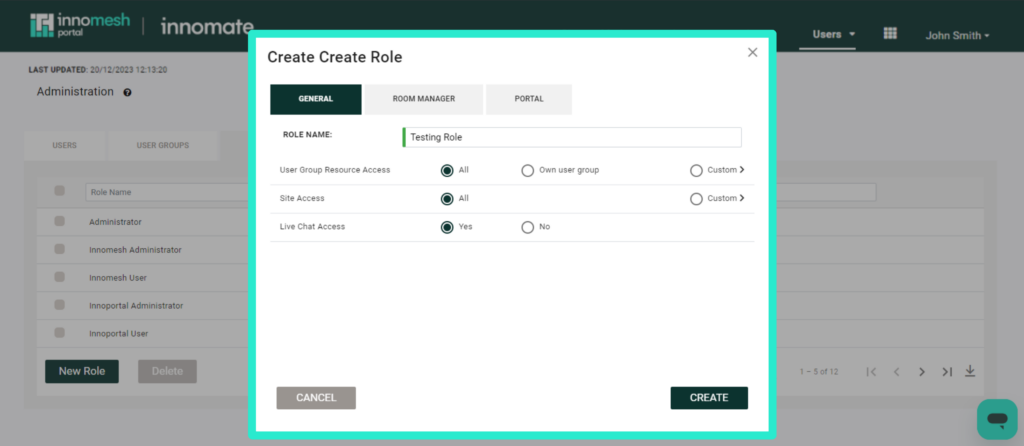
Task: Toggle the select-all roles header checkbox
Action: [59, 191]
